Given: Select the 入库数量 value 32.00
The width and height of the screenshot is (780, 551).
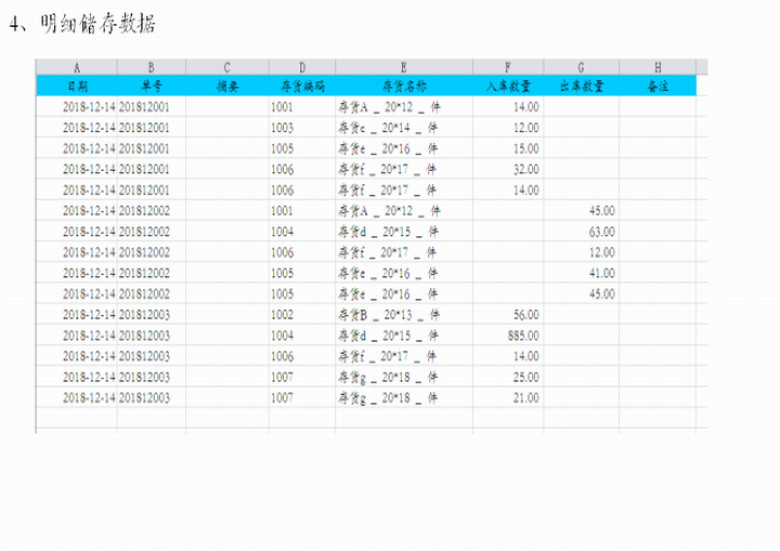Looking at the screenshot, I should tap(508, 169).
